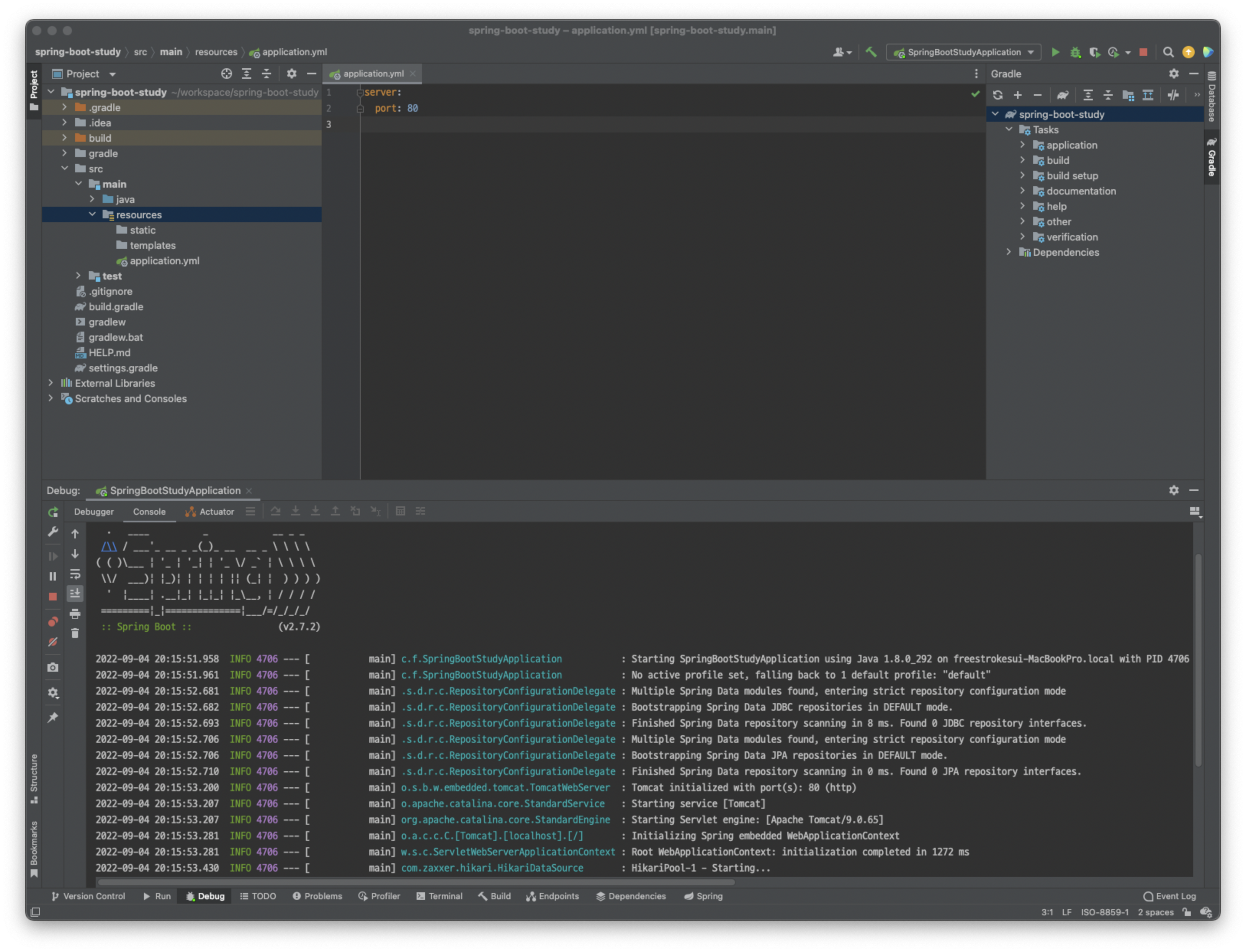Switch to the Debugger tab
Image resolution: width=1246 pixels, height=952 pixels.
[x=93, y=512]
